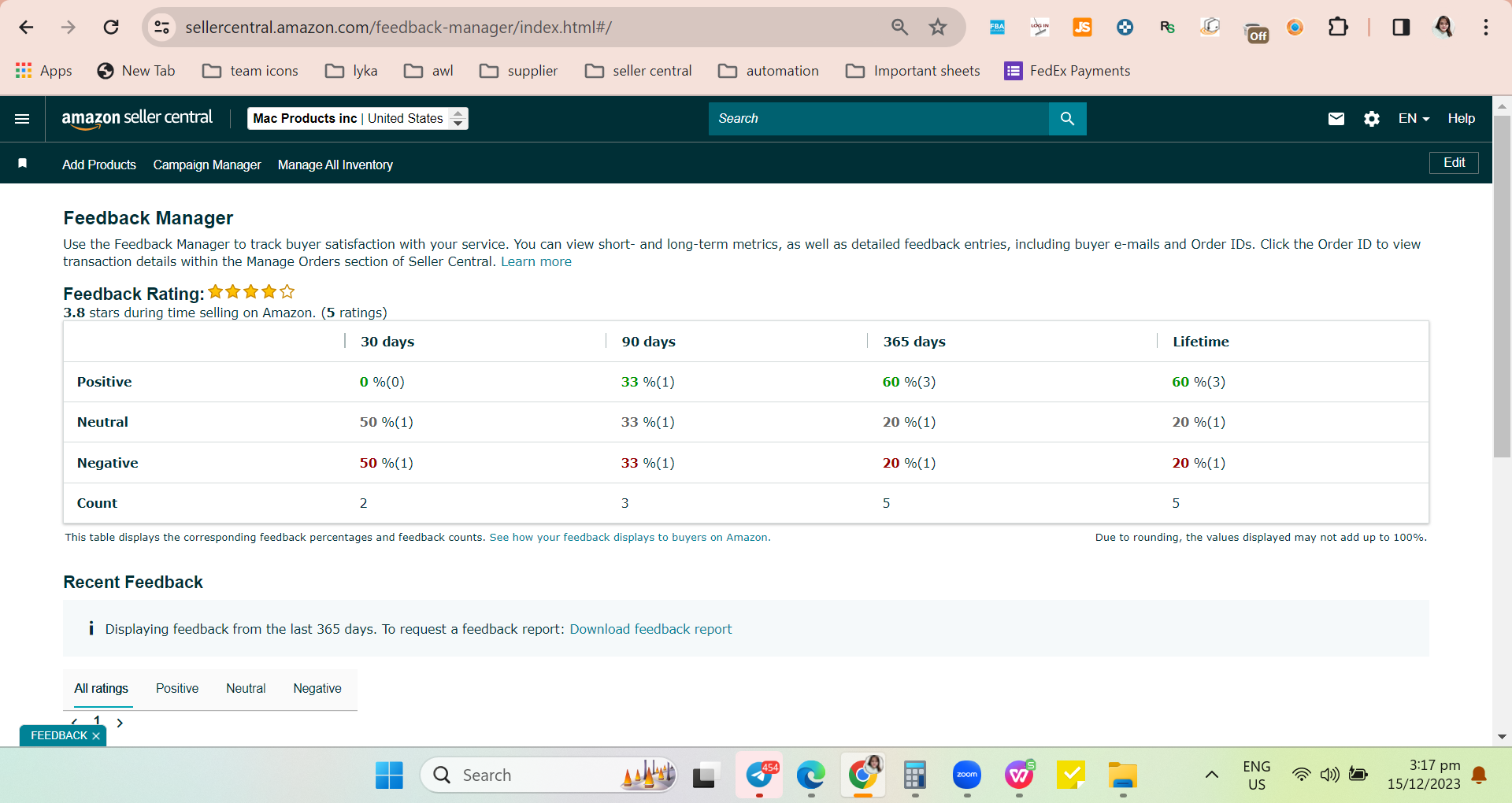
Task: Click the orange JS extension icon
Action: click(1082, 28)
